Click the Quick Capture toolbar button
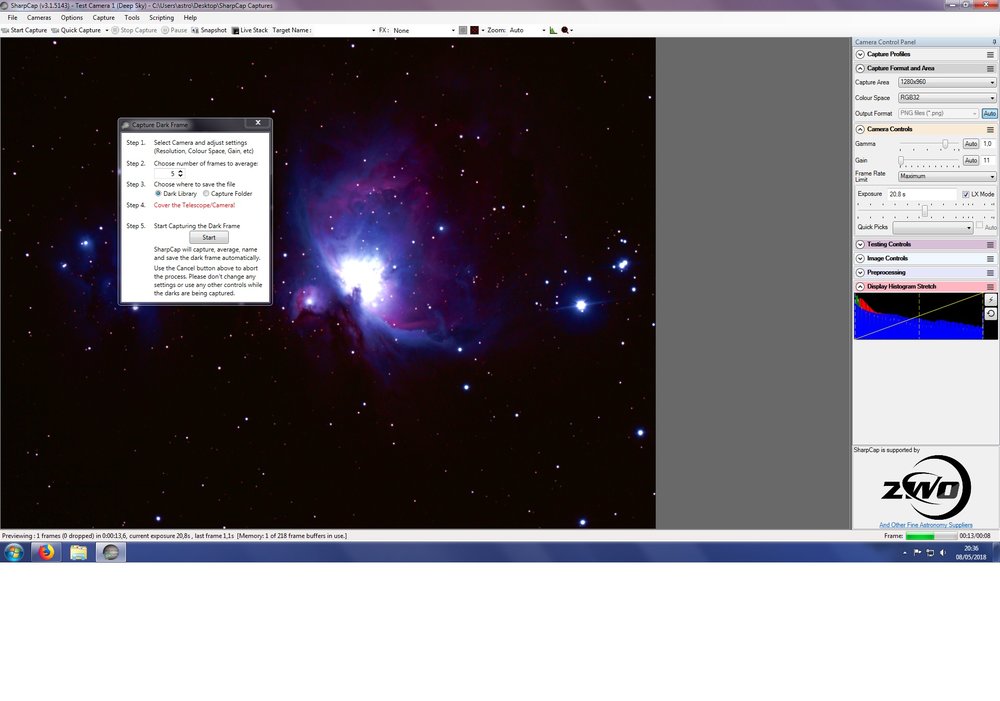 point(76,30)
